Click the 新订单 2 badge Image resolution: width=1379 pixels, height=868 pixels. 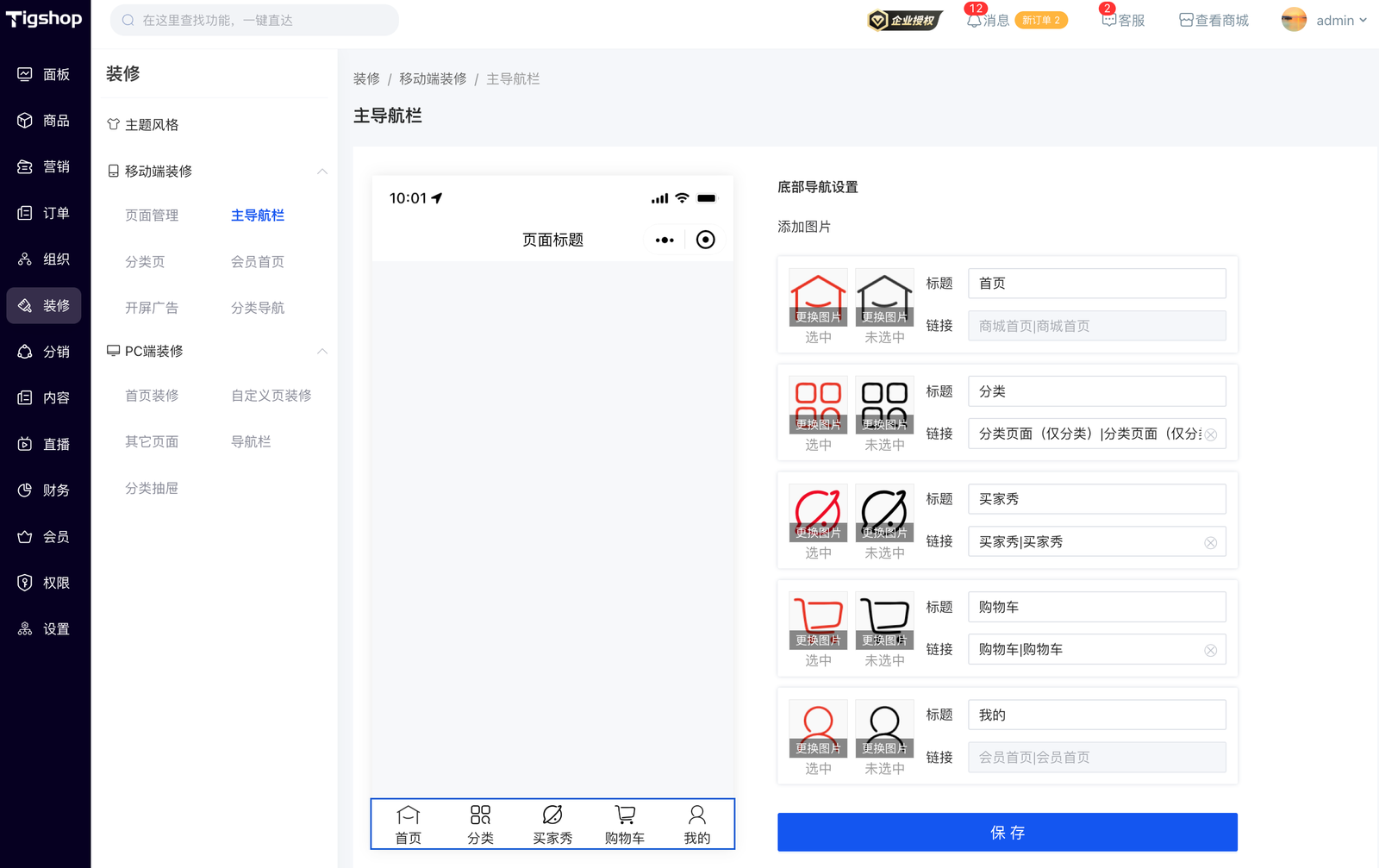[x=1041, y=20]
